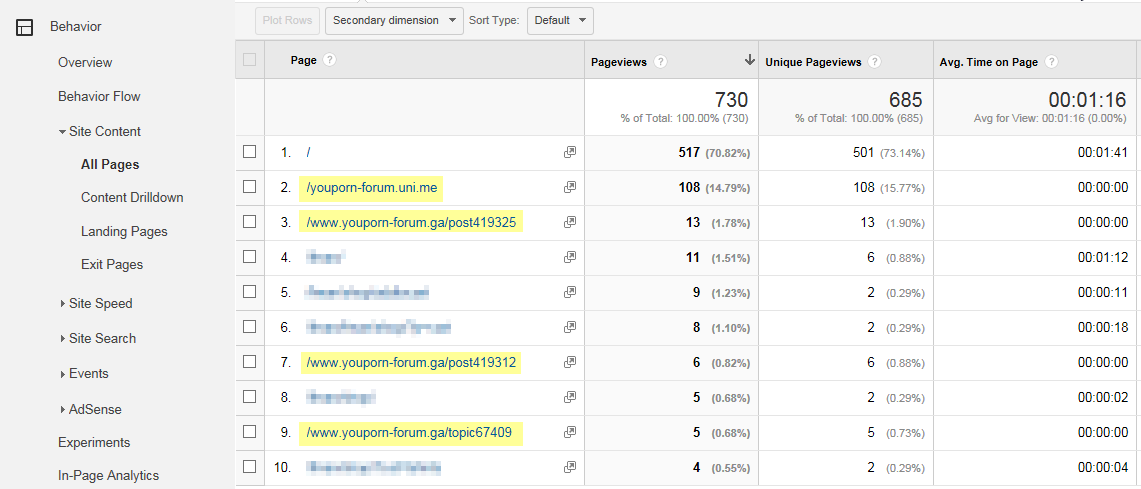Image resolution: width=1141 pixels, height=489 pixels.
Task: Check the topic67409 row checkbox
Action: [250, 431]
